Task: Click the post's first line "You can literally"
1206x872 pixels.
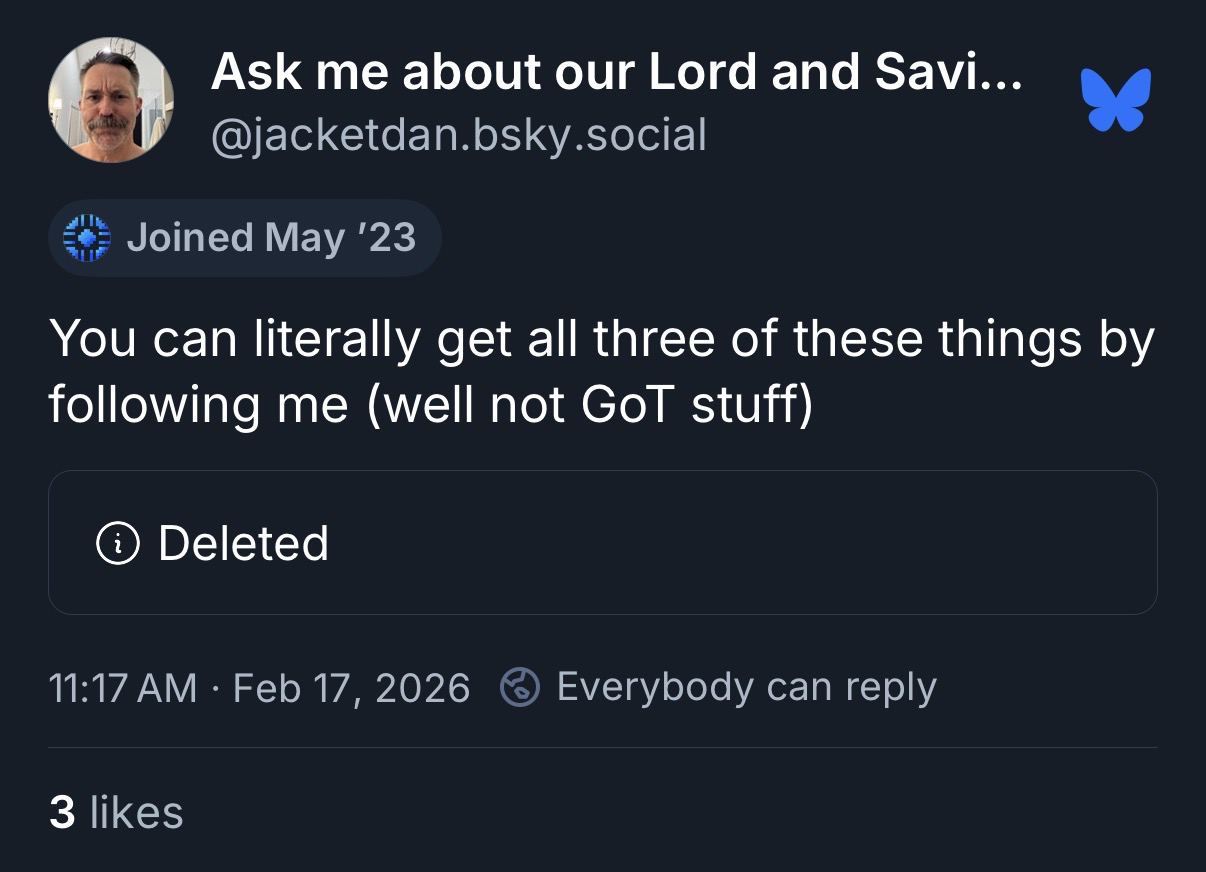Action: (x=235, y=339)
